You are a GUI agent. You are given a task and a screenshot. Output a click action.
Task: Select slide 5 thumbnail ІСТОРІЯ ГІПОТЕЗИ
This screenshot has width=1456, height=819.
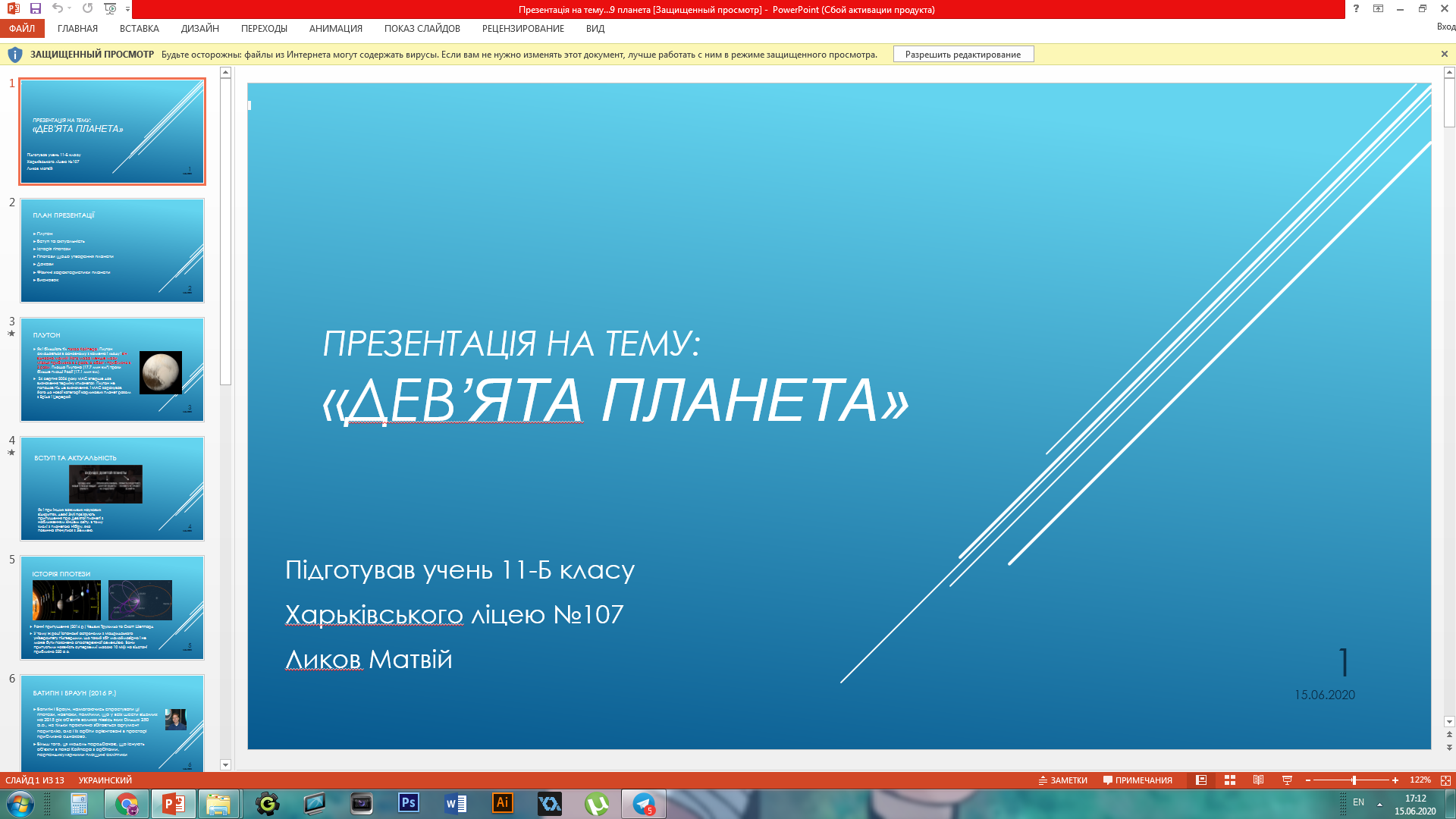coord(112,607)
